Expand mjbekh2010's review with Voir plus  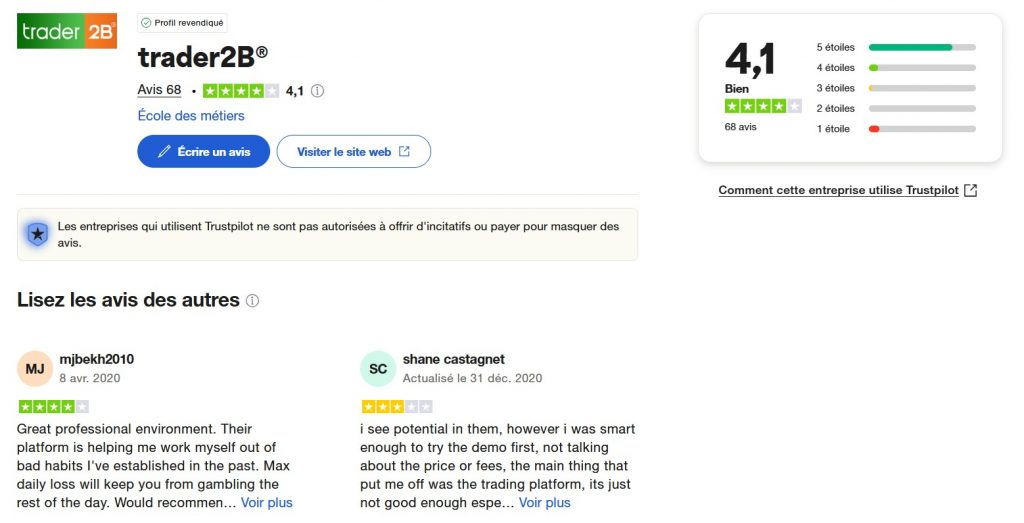click(267, 503)
